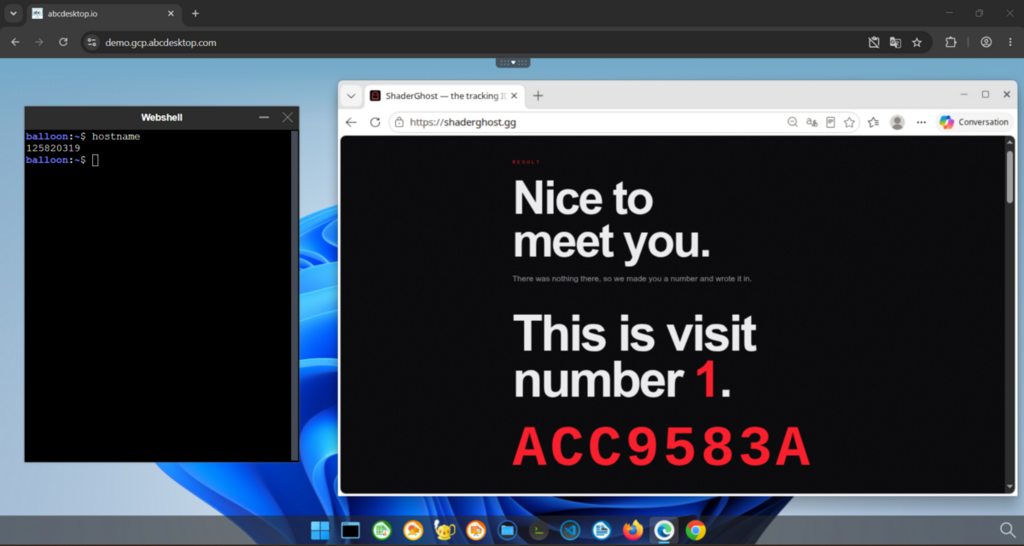Viewport: 1024px width, 546px height.
Task: Open Google Translate icon in Chrome omnibox
Action: (x=895, y=42)
